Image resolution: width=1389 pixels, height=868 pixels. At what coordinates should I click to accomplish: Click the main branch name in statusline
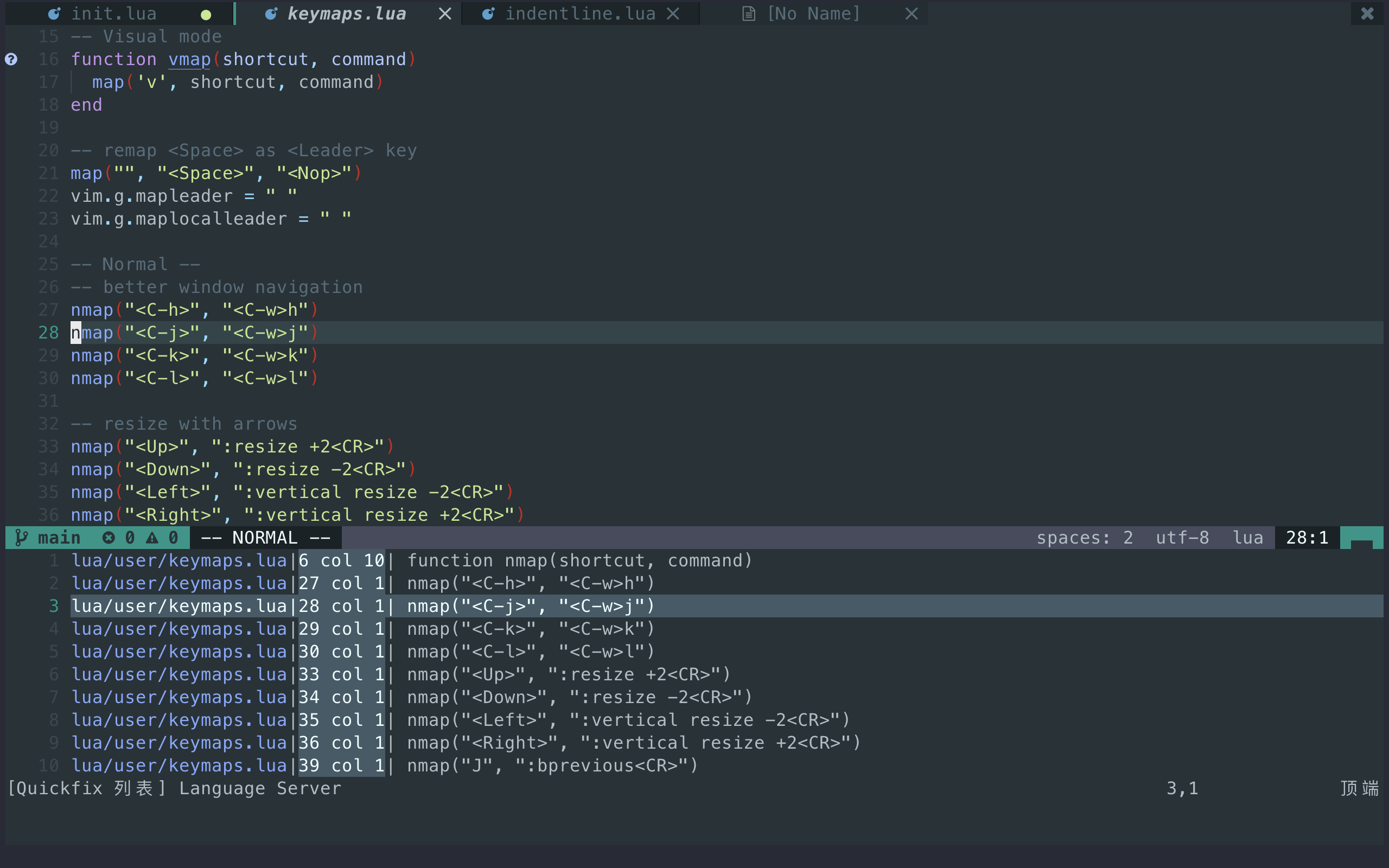(x=59, y=538)
